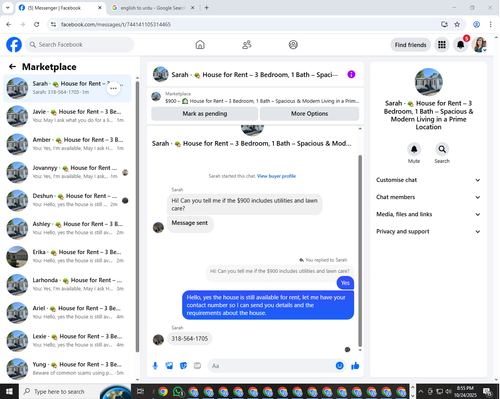Bookmark this page star icon
The width and height of the screenshot is (500, 399).
[x=457, y=24]
